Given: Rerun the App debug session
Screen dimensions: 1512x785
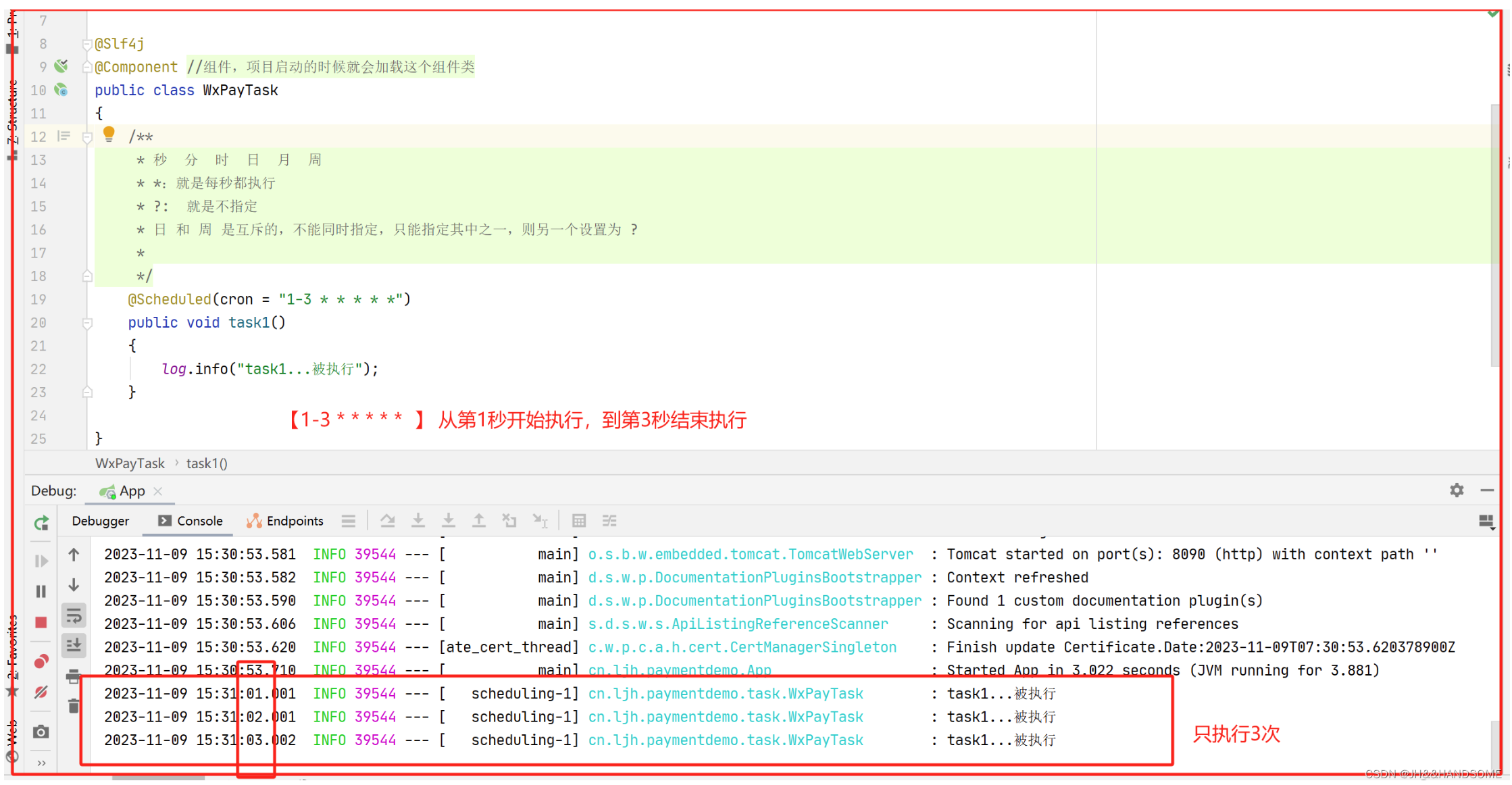Looking at the screenshot, I should 41,523.
